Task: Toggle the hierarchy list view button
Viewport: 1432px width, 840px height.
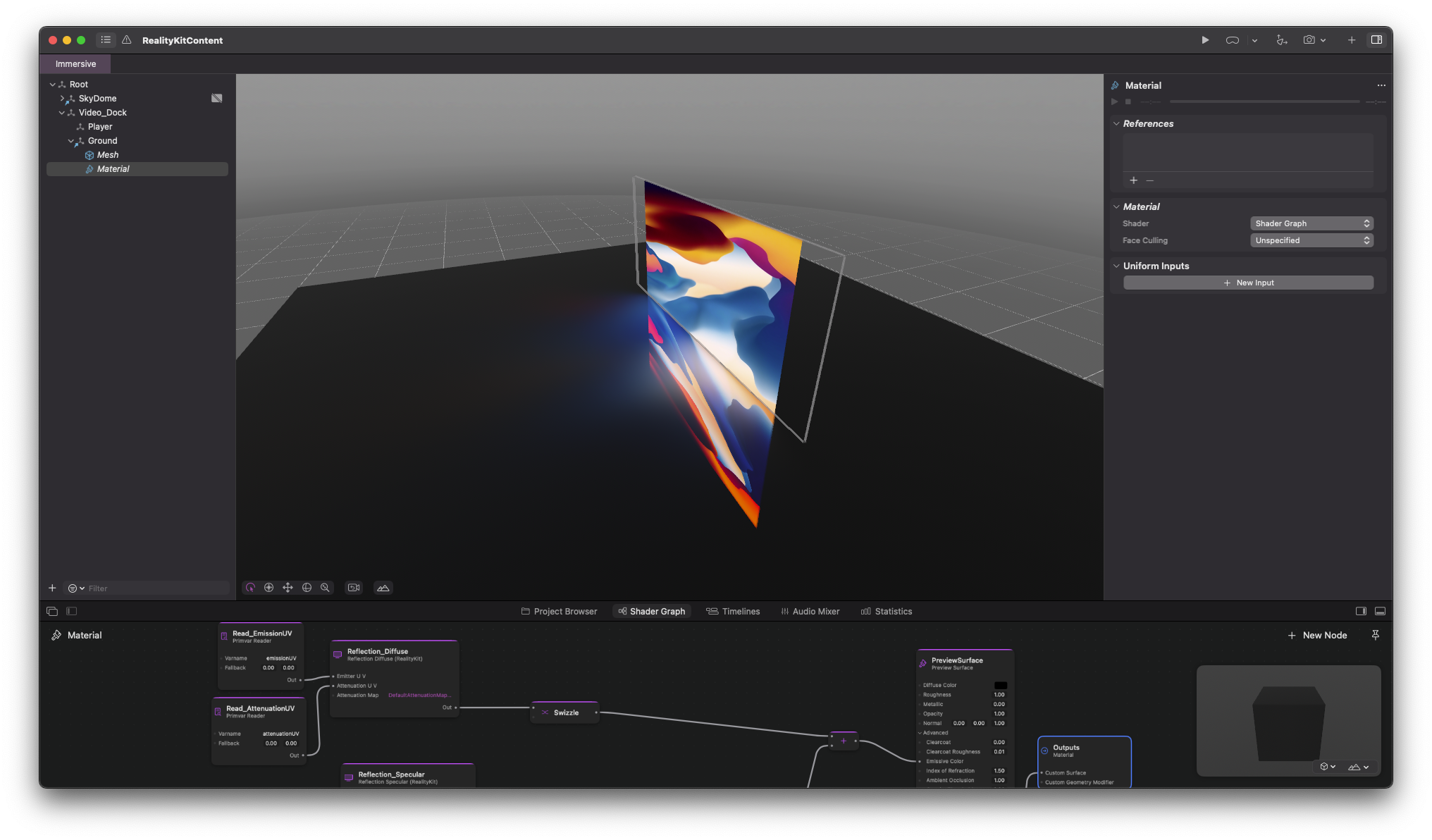Action: click(106, 40)
